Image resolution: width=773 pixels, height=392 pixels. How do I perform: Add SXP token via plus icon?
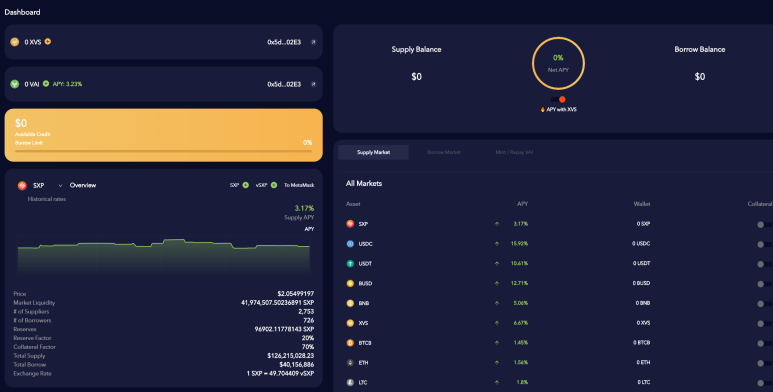coord(246,185)
